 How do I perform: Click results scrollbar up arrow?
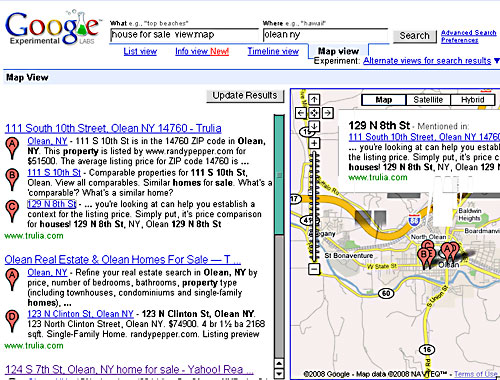tap(279, 363)
